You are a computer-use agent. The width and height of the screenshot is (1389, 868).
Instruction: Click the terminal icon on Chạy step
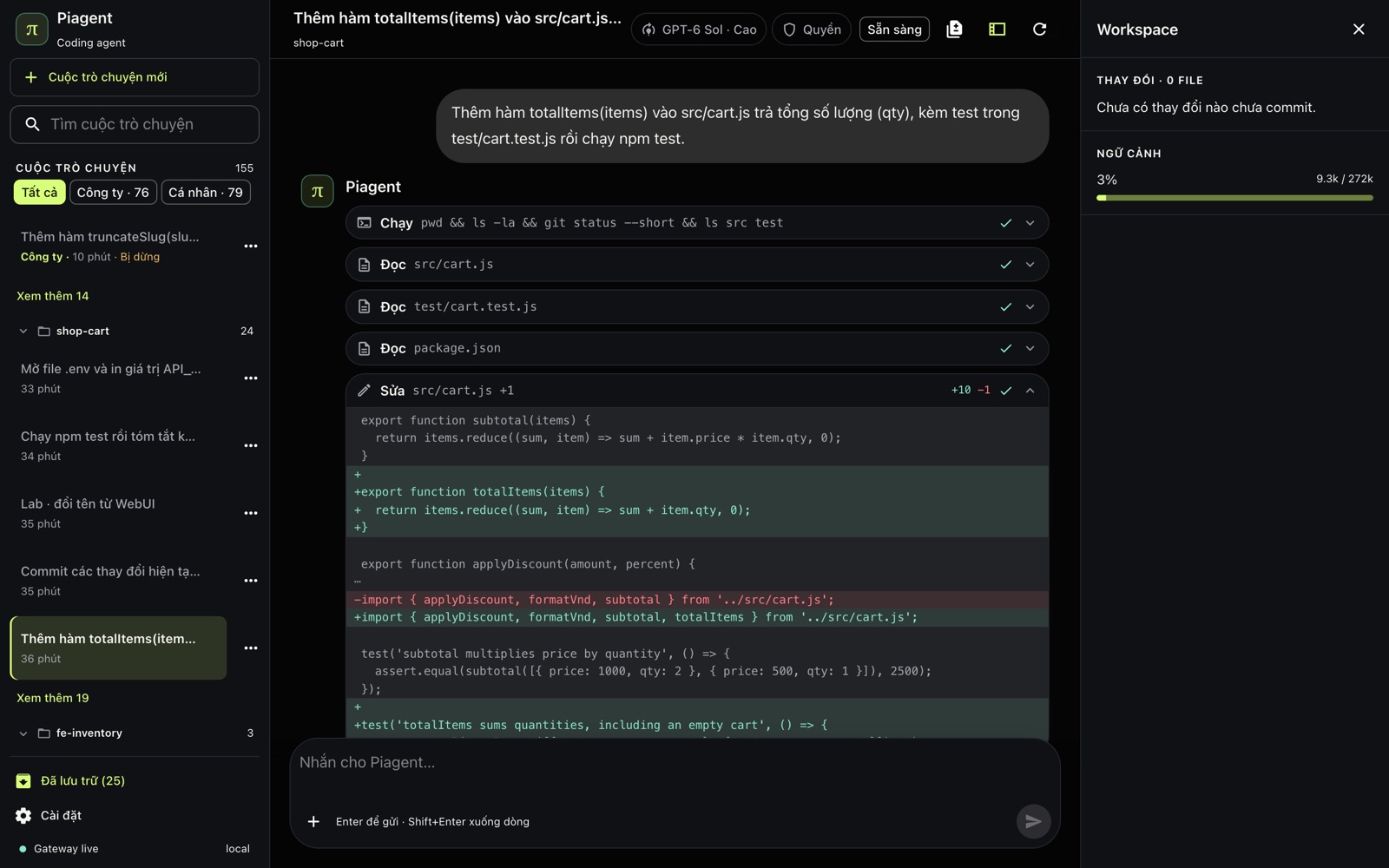point(365,223)
